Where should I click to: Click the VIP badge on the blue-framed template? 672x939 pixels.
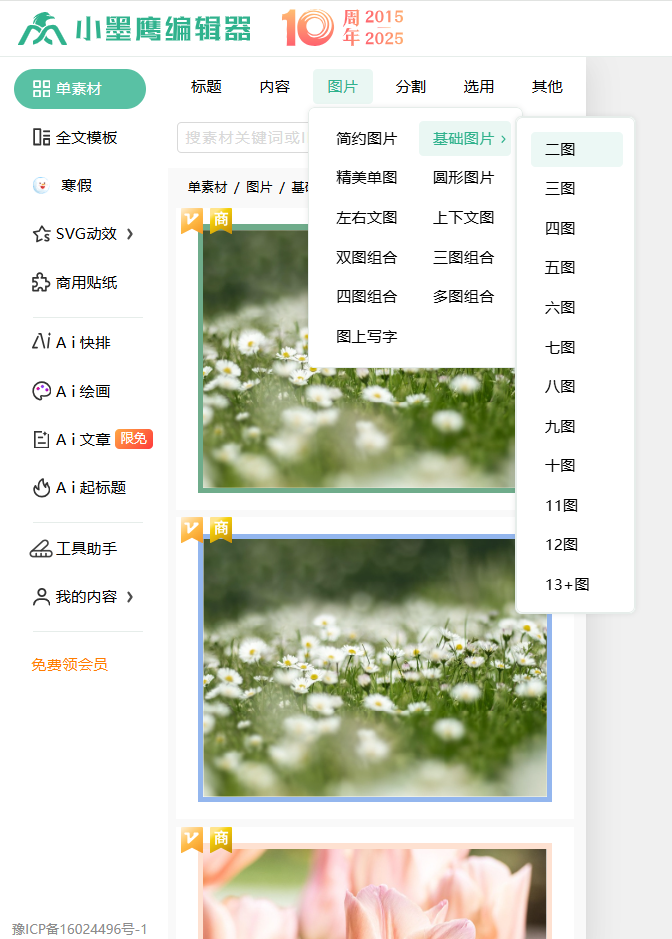click(x=192, y=529)
